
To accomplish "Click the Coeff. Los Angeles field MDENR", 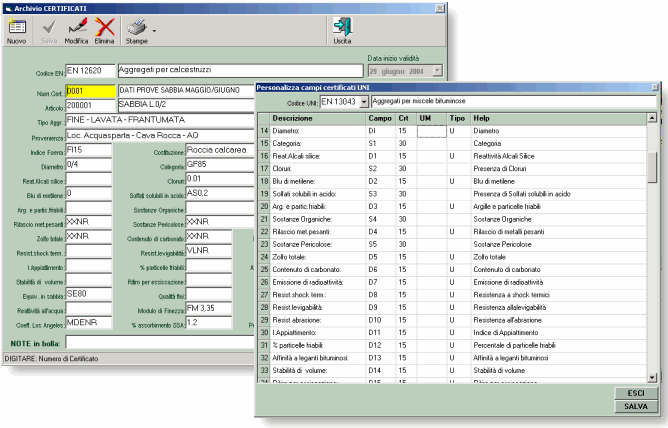I will click(89, 323).
